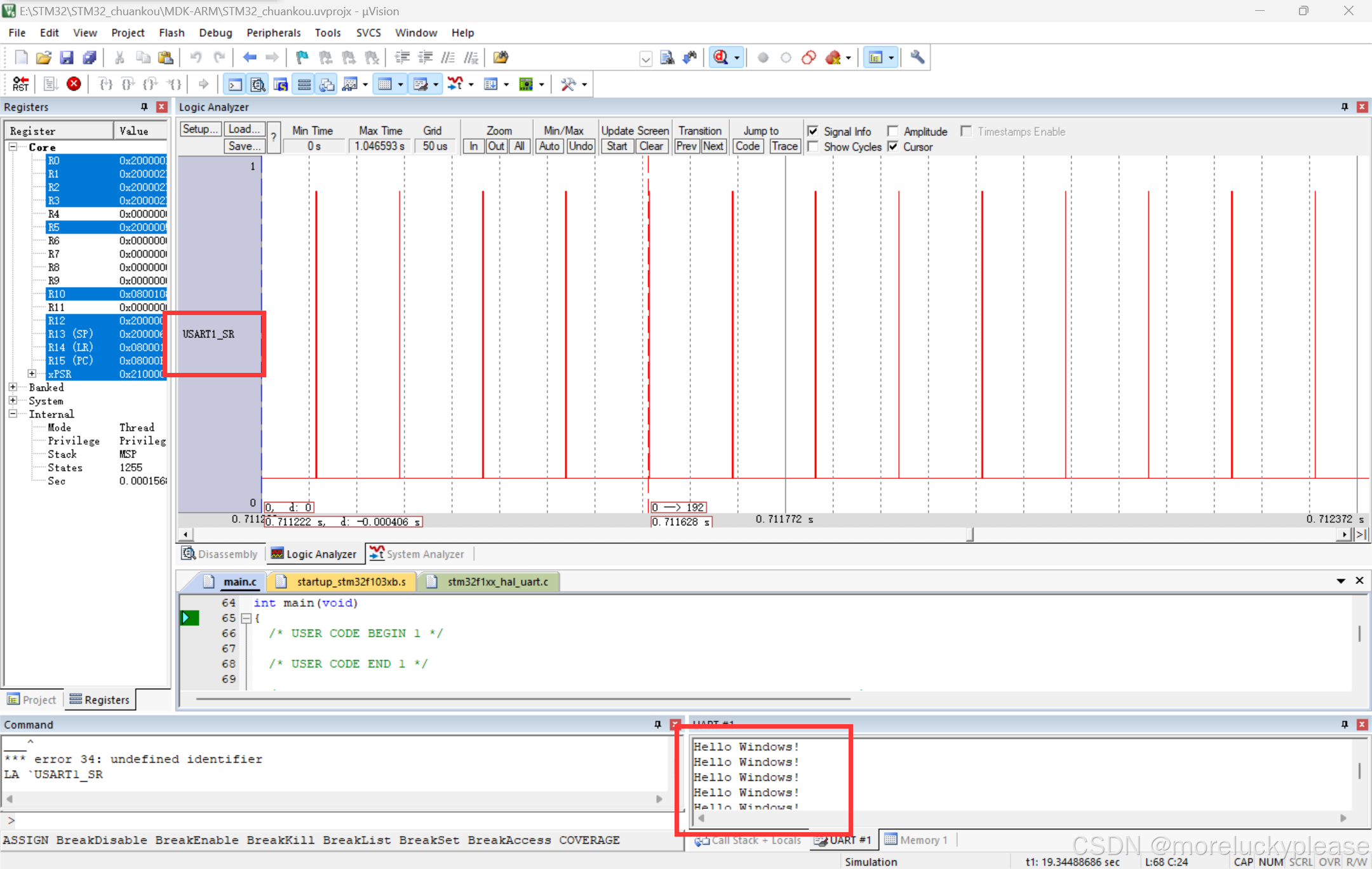
Task: Click the Start/Stop Debug Session icon
Action: click(x=721, y=58)
